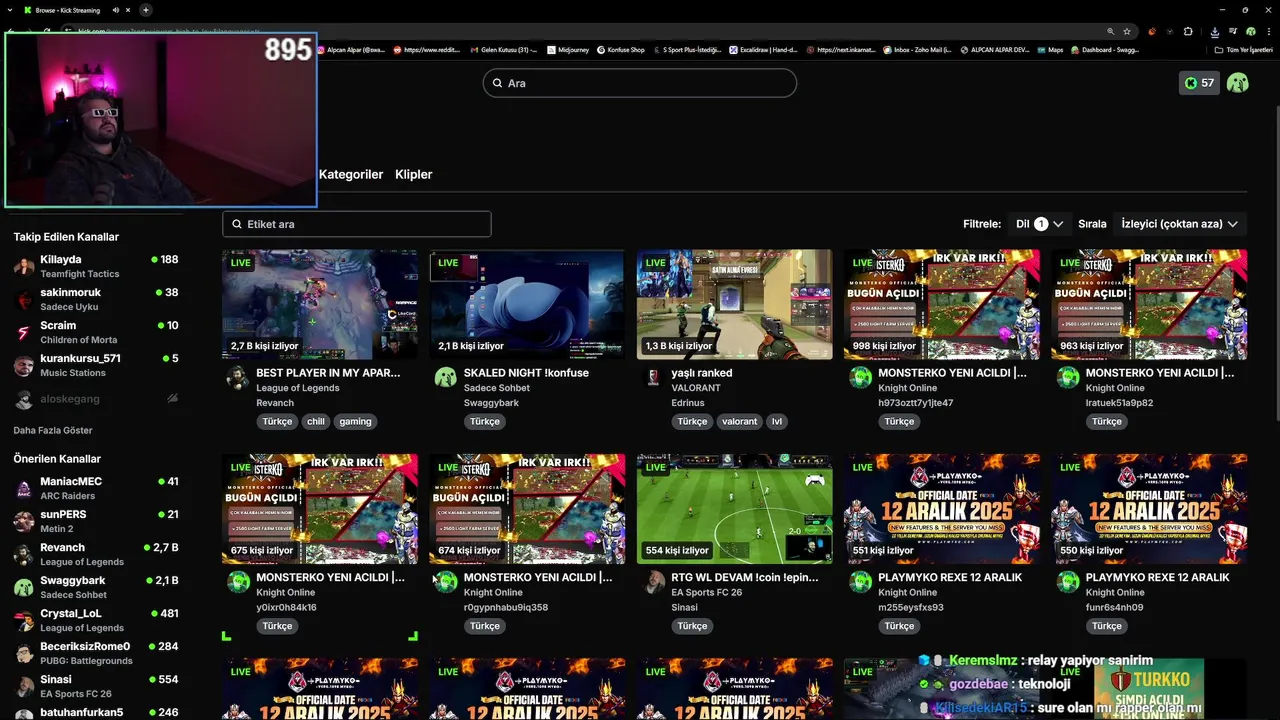Click the valorant tag under yaşlı ranked
This screenshot has height=720, width=1280.
740,422
